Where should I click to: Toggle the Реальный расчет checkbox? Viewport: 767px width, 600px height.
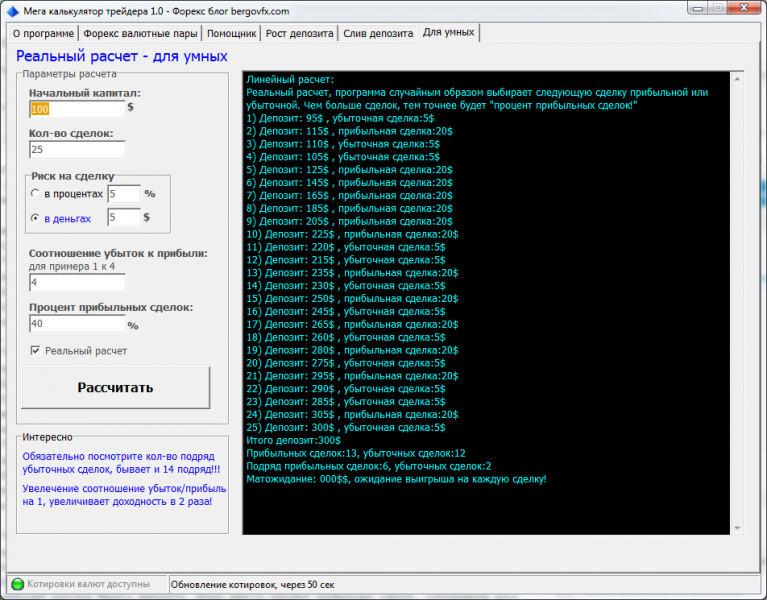(35, 350)
